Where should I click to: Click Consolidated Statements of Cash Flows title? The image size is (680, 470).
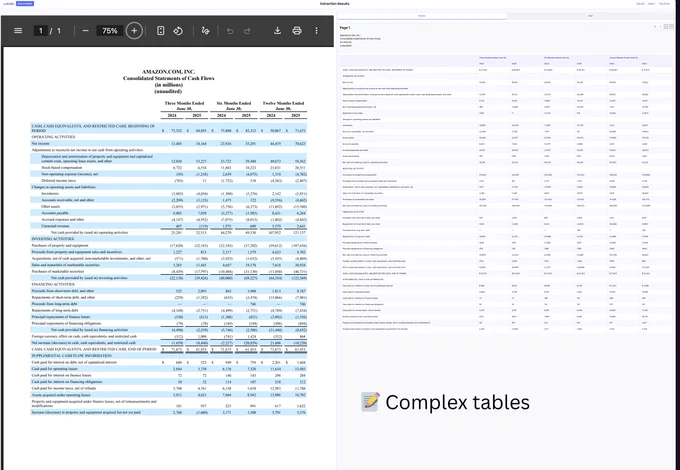tap(168, 78)
